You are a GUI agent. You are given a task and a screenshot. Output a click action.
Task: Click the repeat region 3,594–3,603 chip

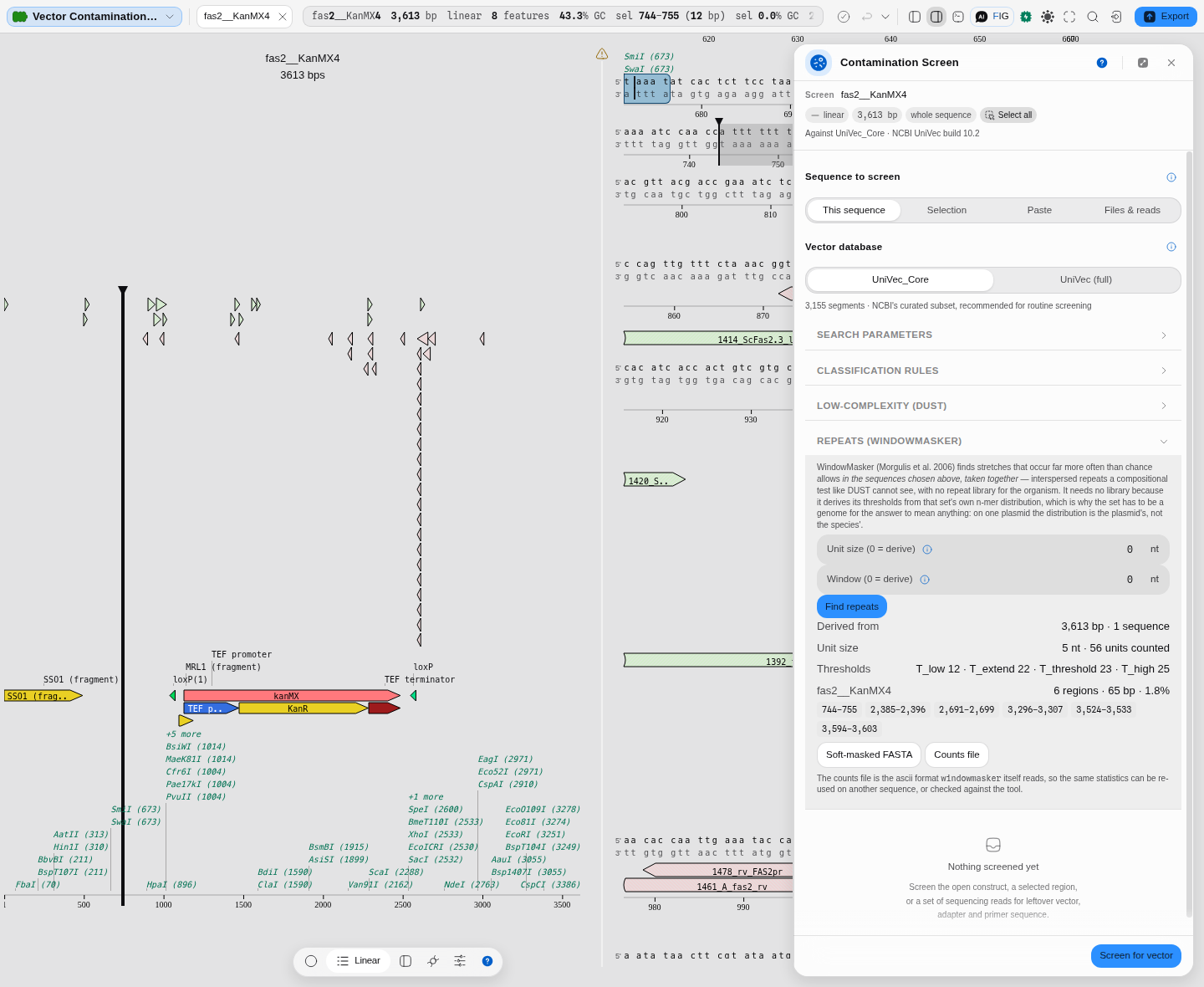pyautogui.click(x=849, y=729)
